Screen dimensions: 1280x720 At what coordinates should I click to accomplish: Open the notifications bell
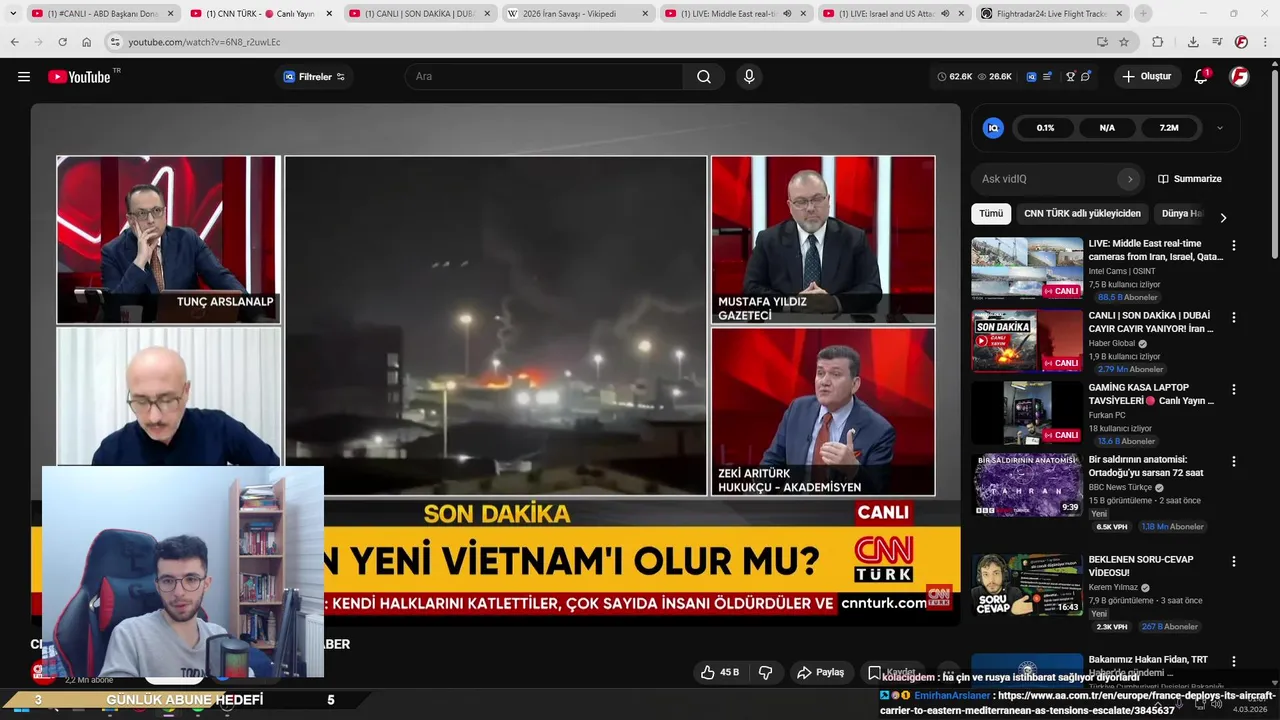(x=1201, y=77)
